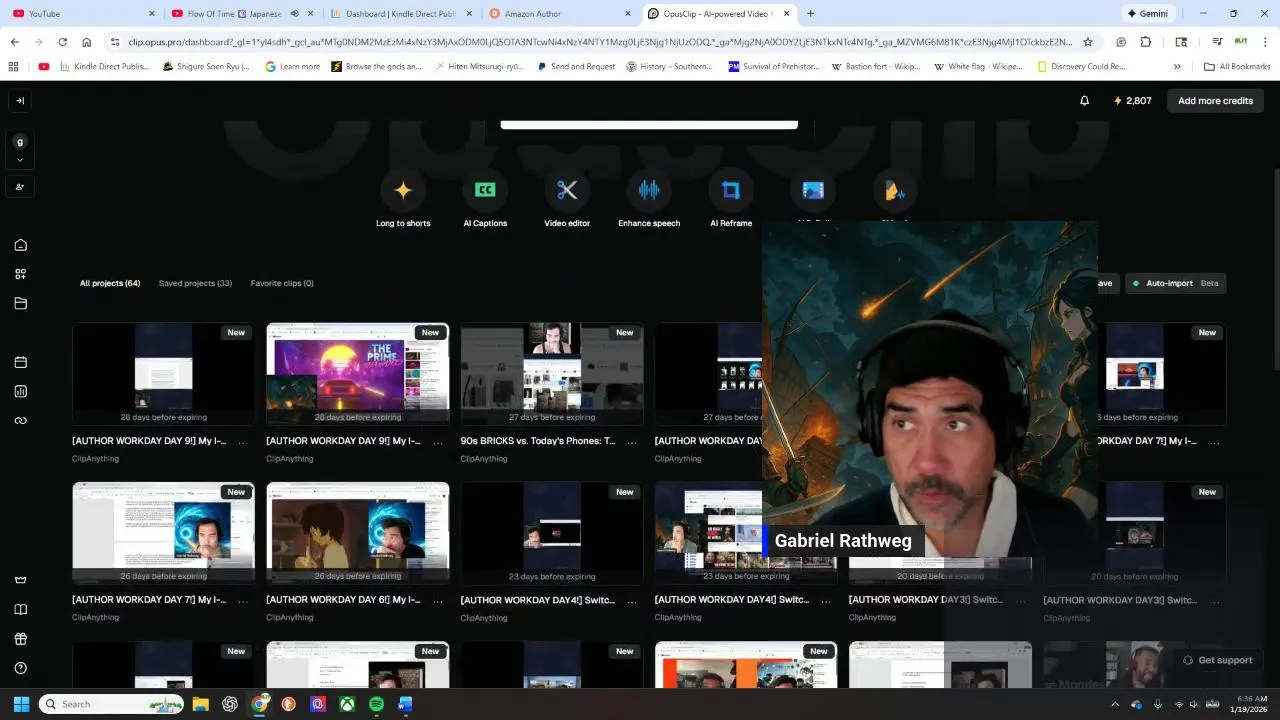The height and width of the screenshot is (720, 1280).
Task: Expand the workspace account chevron under the g avatar
Action: pyautogui.click(x=20, y=160)
